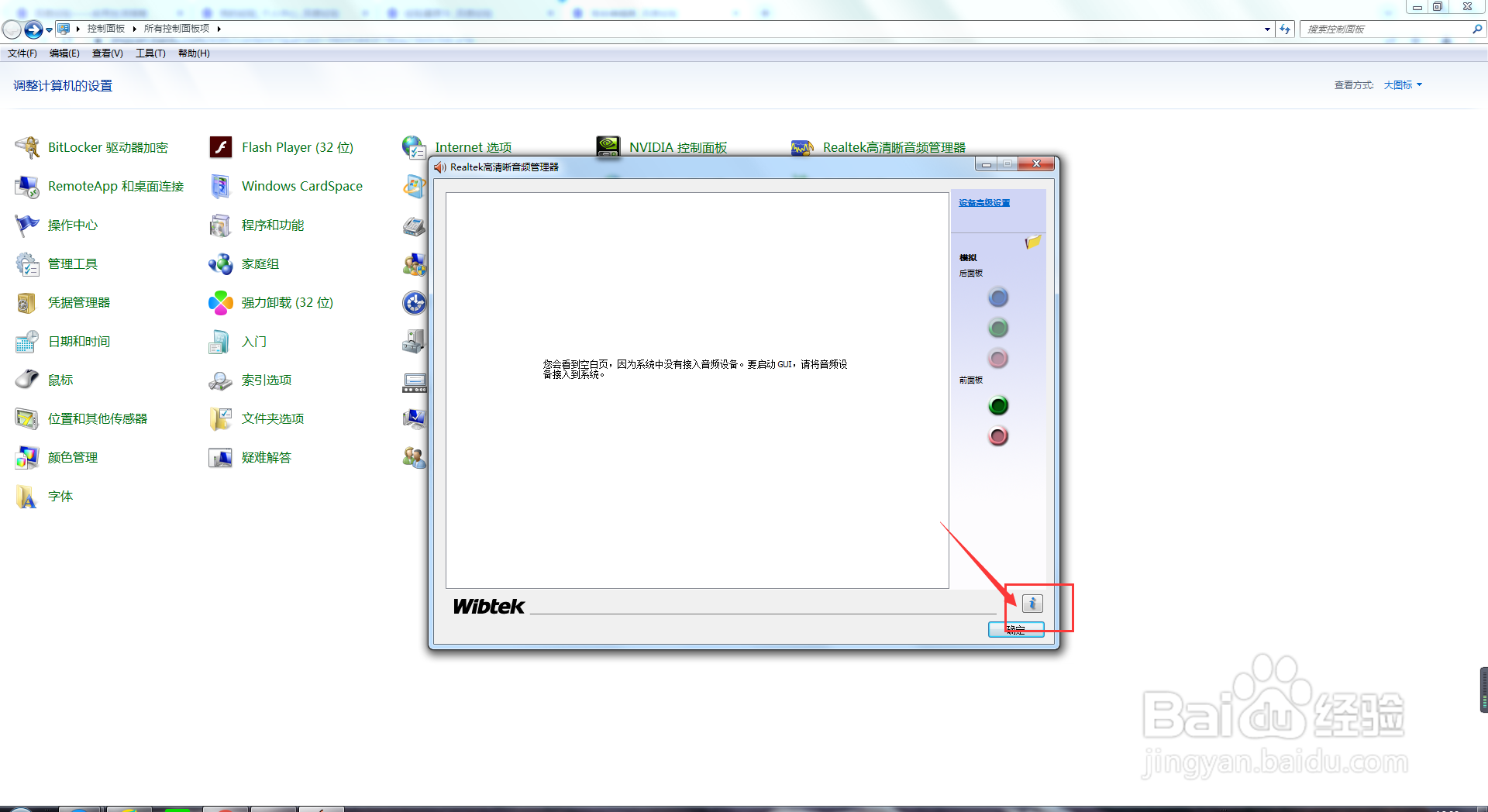1488x812 pixels.
Task: Click the info button in Realtek manager
Action: 1032,604
